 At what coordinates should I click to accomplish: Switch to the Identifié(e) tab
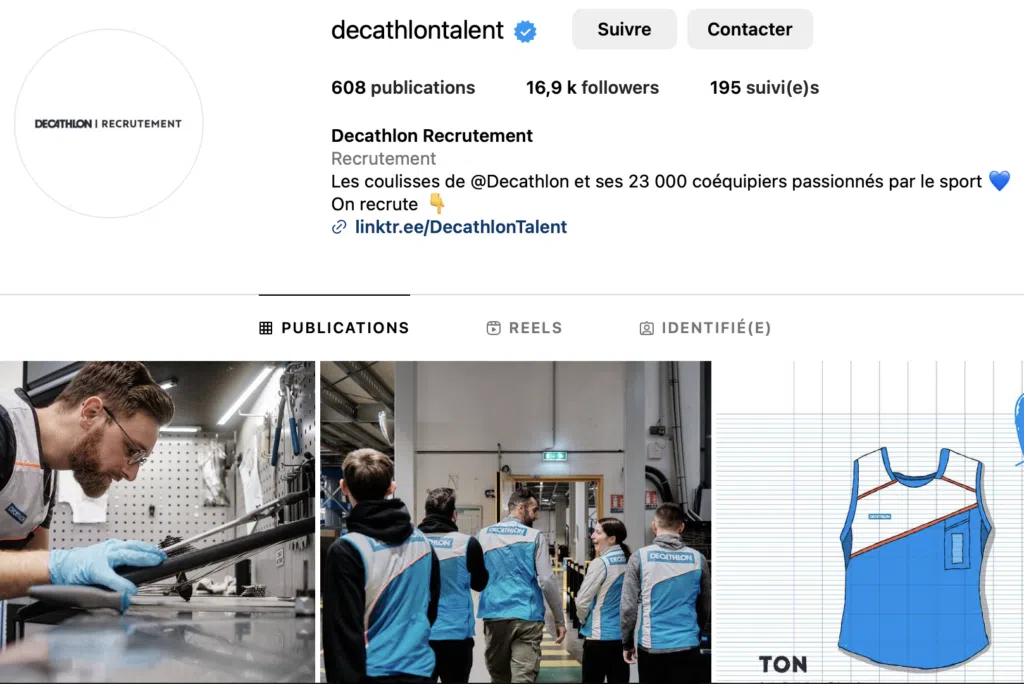coord(705,328)
